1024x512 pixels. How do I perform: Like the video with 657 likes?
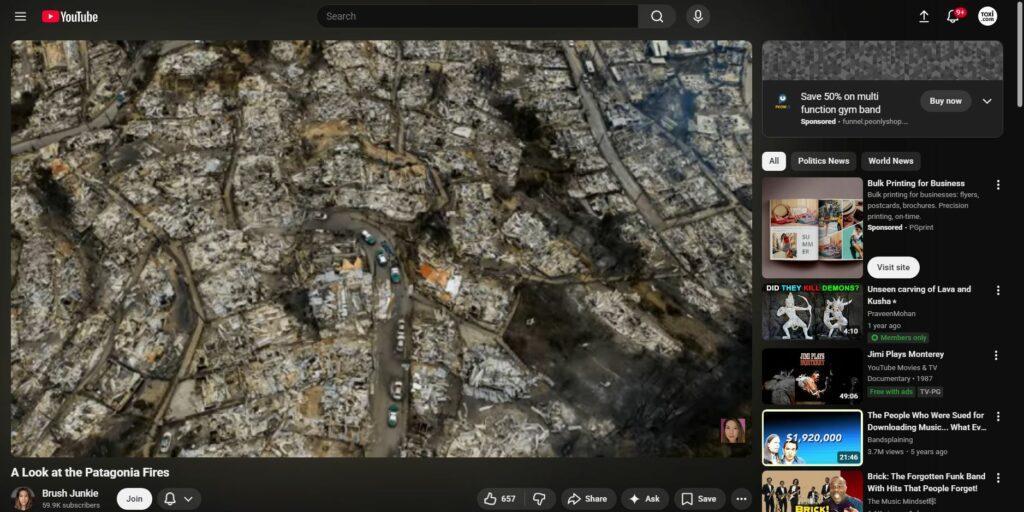[x=500, y=498]
